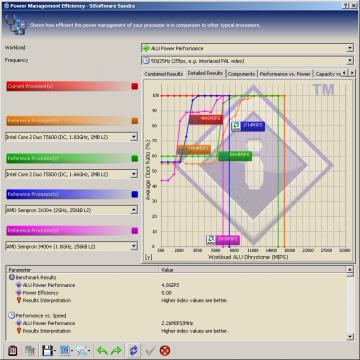Click the Power Efficiency row icon
This screenshot has height=360, width=360.
(x=19, y=293)
